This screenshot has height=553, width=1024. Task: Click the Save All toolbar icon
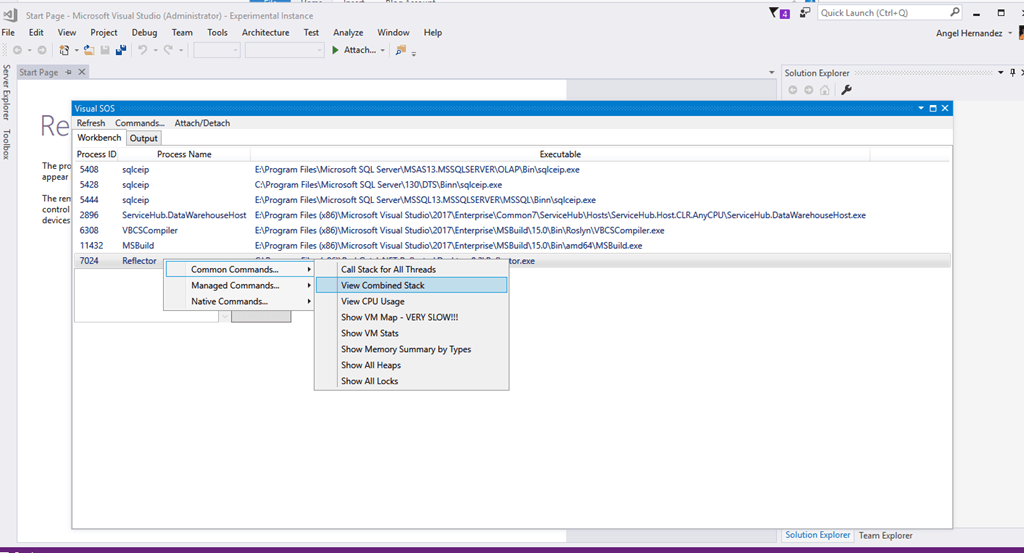pyautogui.click(x=121, y=50)
